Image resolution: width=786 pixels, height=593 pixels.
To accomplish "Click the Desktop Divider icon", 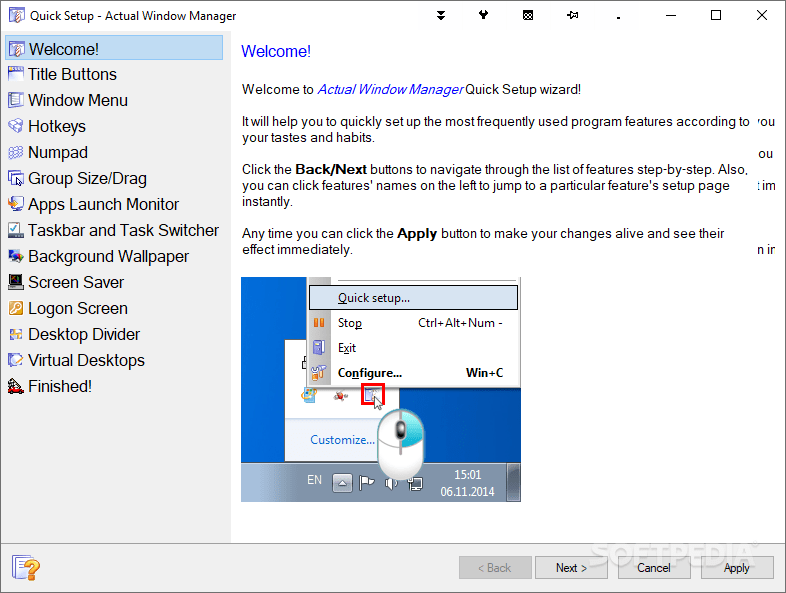I will (x=16, y=334).
